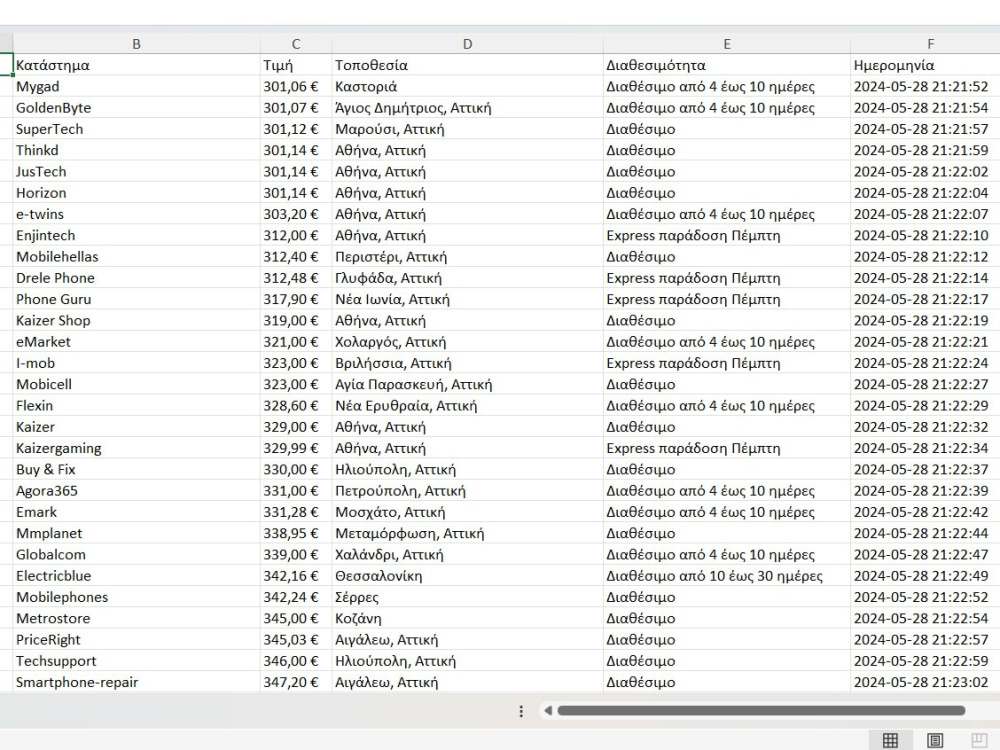Select the Buy & Fix store cell

click(x=136, y=469)
